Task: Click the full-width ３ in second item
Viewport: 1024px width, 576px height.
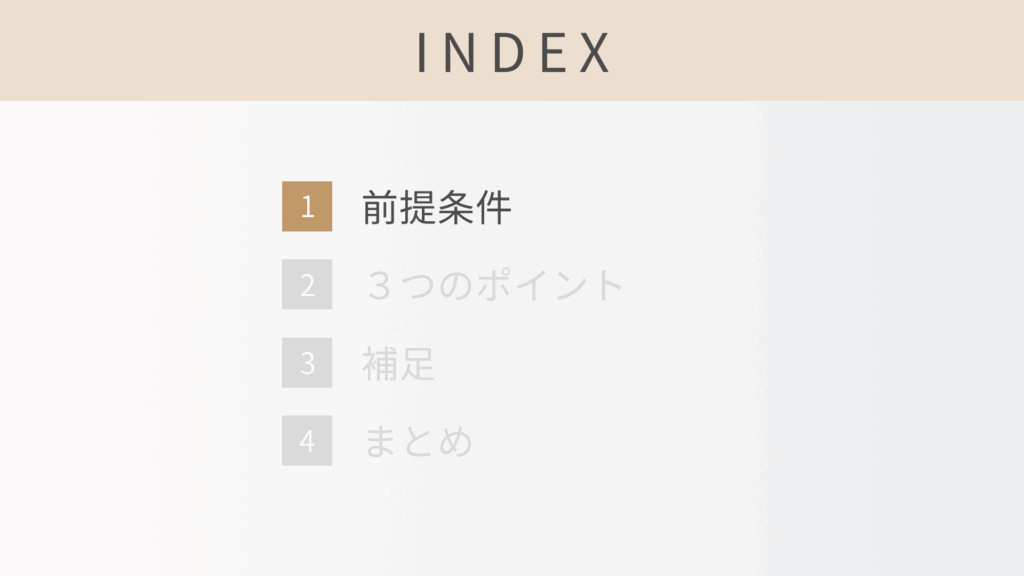Action: [x=380, y=286]
